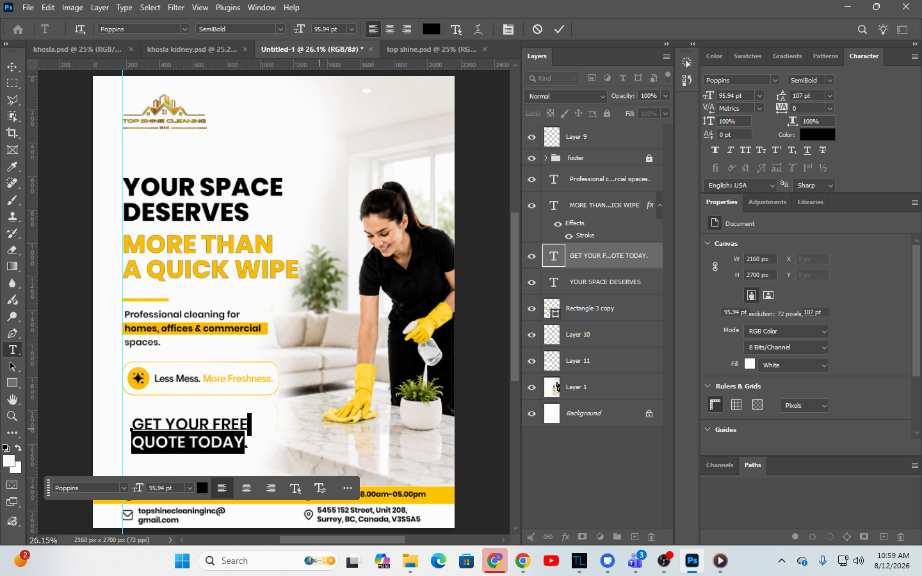The width and height of the screenshot is (922, 576).
Task: Click center text alignment in options bar
Action: click(x=390, y=29)
